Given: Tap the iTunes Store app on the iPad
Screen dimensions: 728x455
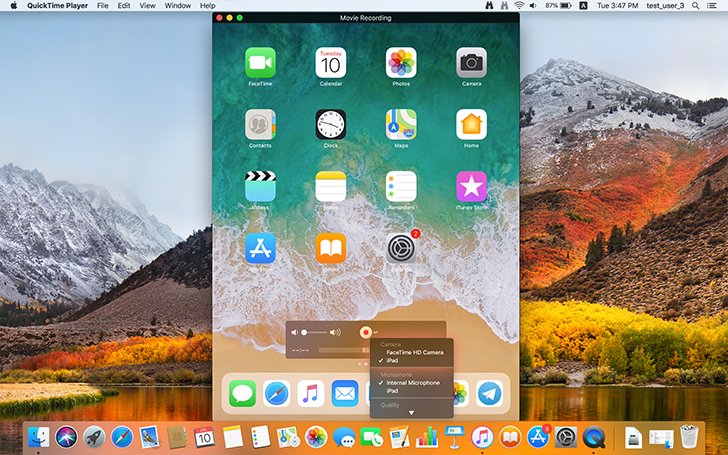Looking at the screenshot, I should 471,187.
